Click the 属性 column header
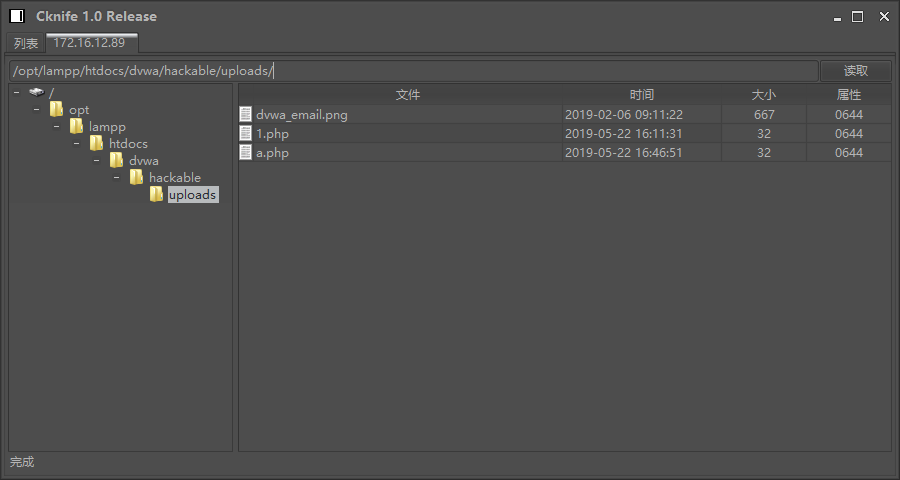 849,95
